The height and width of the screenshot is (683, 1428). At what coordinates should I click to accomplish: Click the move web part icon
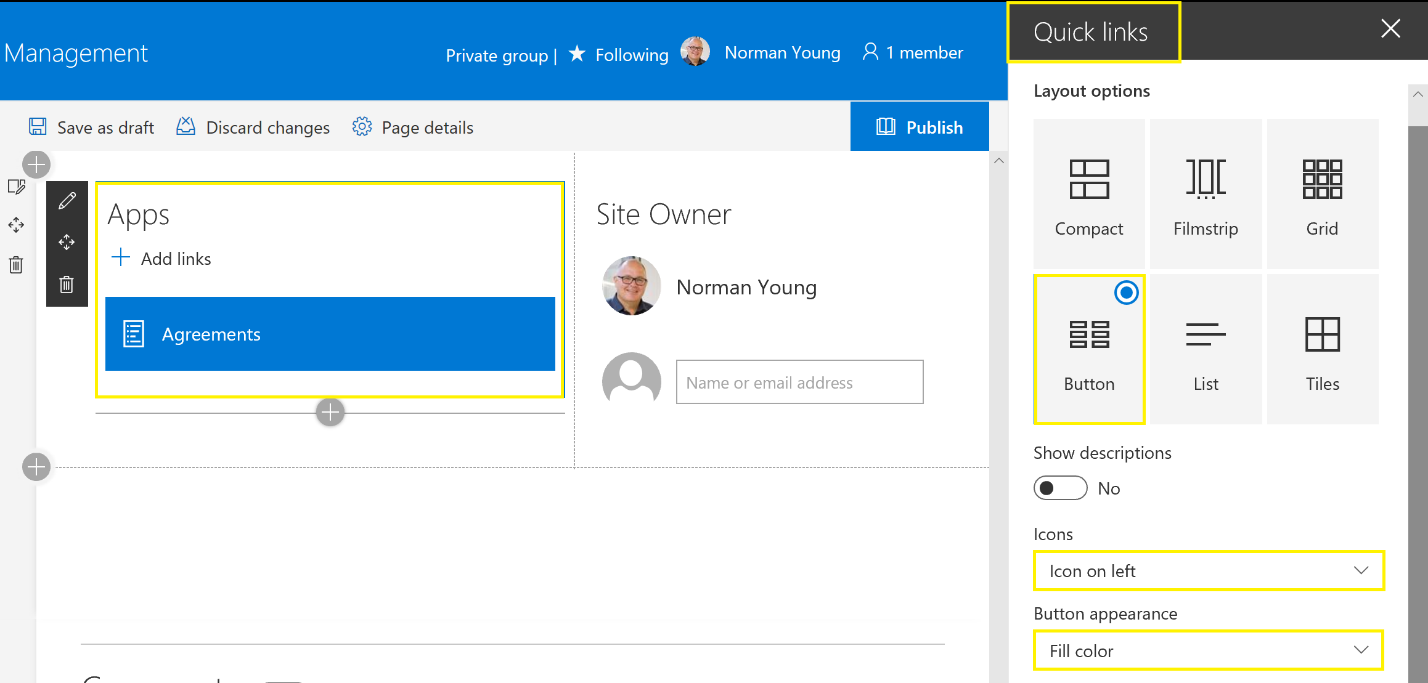tap(67, 242)
